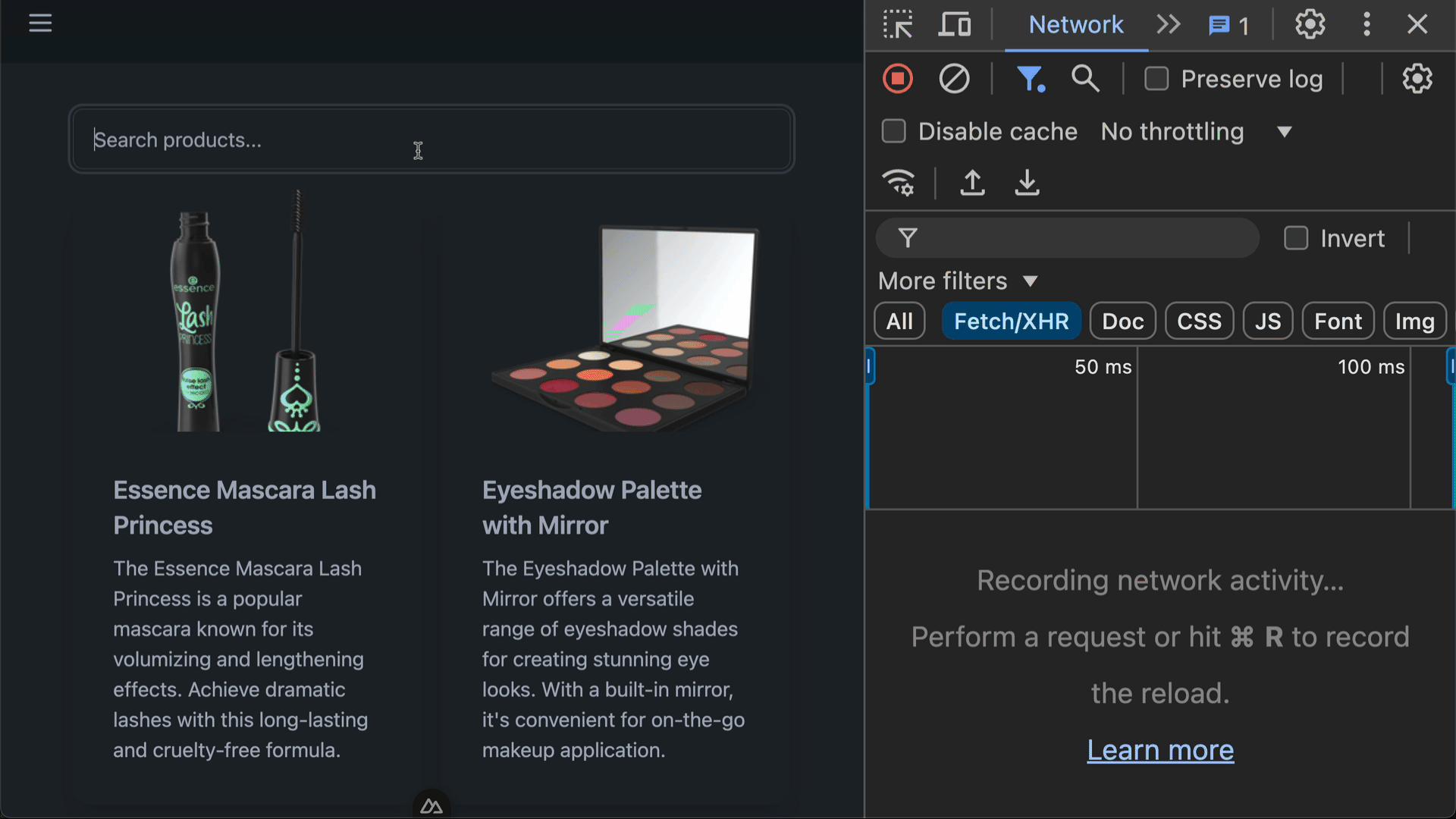
Task: Click the import HAR upload icon
Action: pos(972,183)
